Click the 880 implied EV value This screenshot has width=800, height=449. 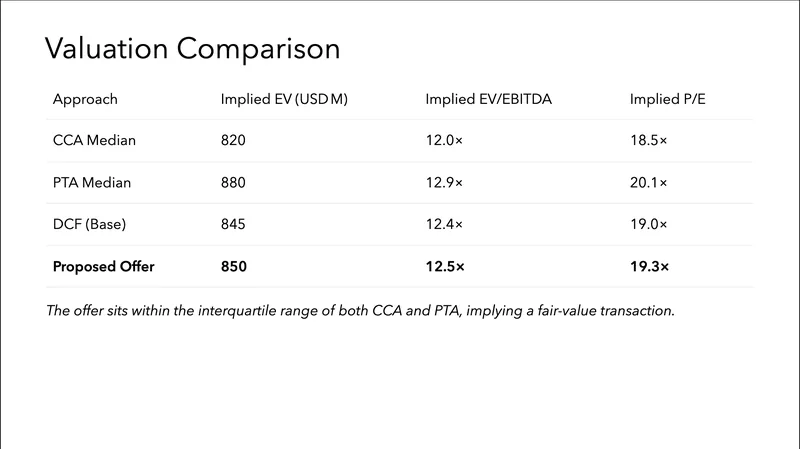232,183
